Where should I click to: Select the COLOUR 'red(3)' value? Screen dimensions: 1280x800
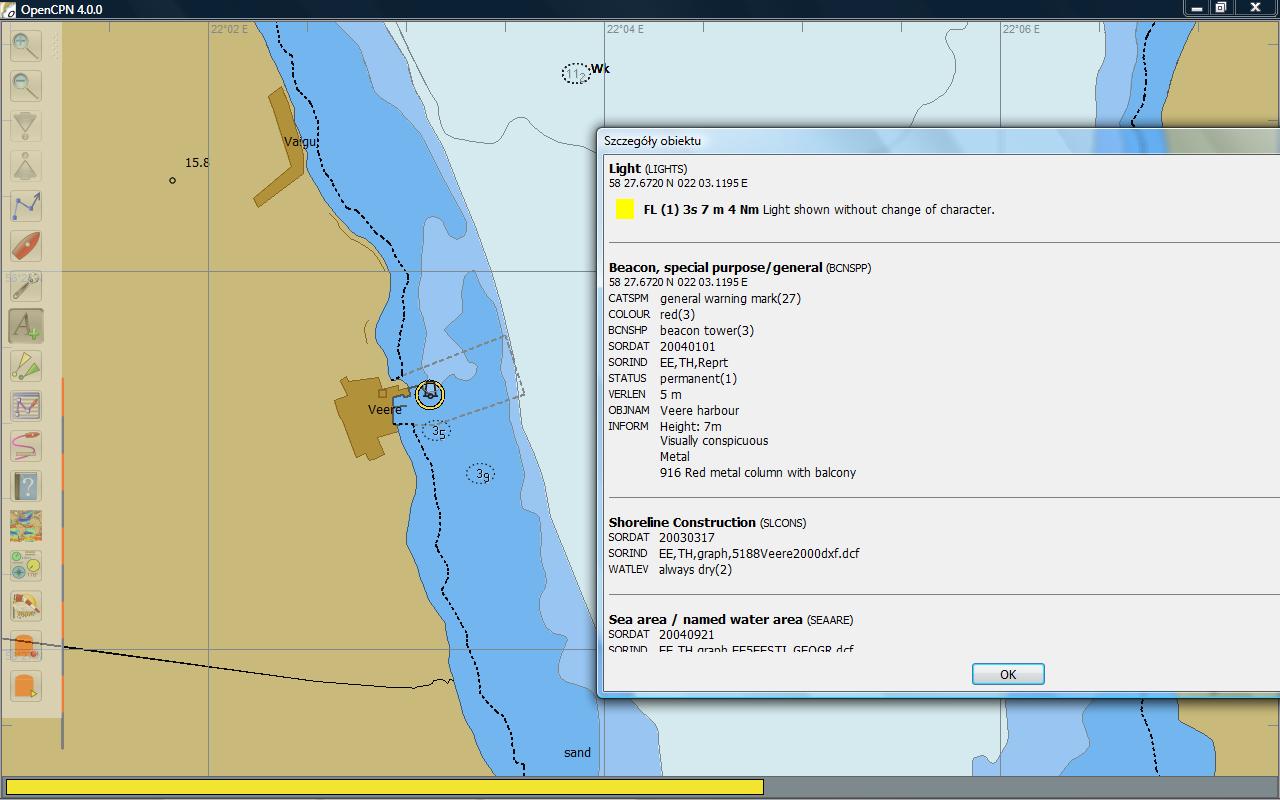point(677,314)
